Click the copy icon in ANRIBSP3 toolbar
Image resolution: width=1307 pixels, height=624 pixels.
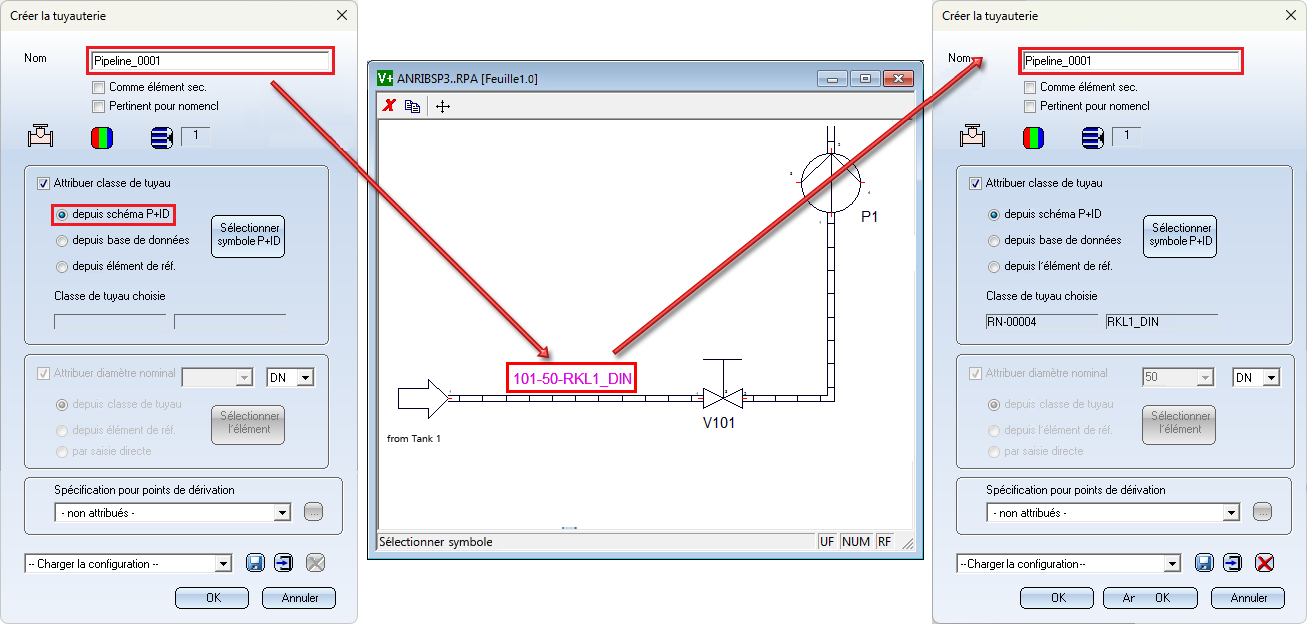pyautogui.click(x=413, y=106)
